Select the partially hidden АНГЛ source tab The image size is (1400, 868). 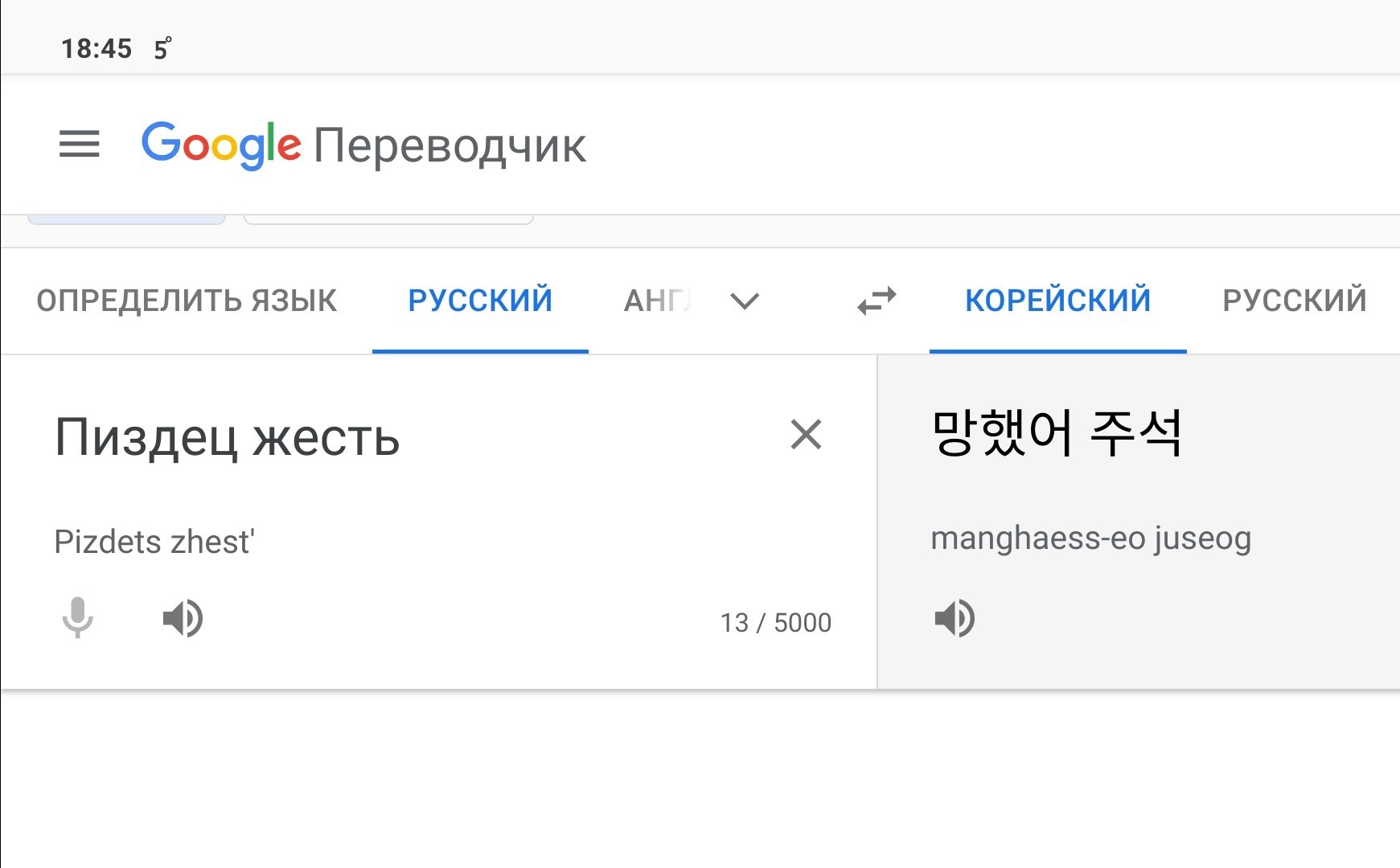(657, 301)
